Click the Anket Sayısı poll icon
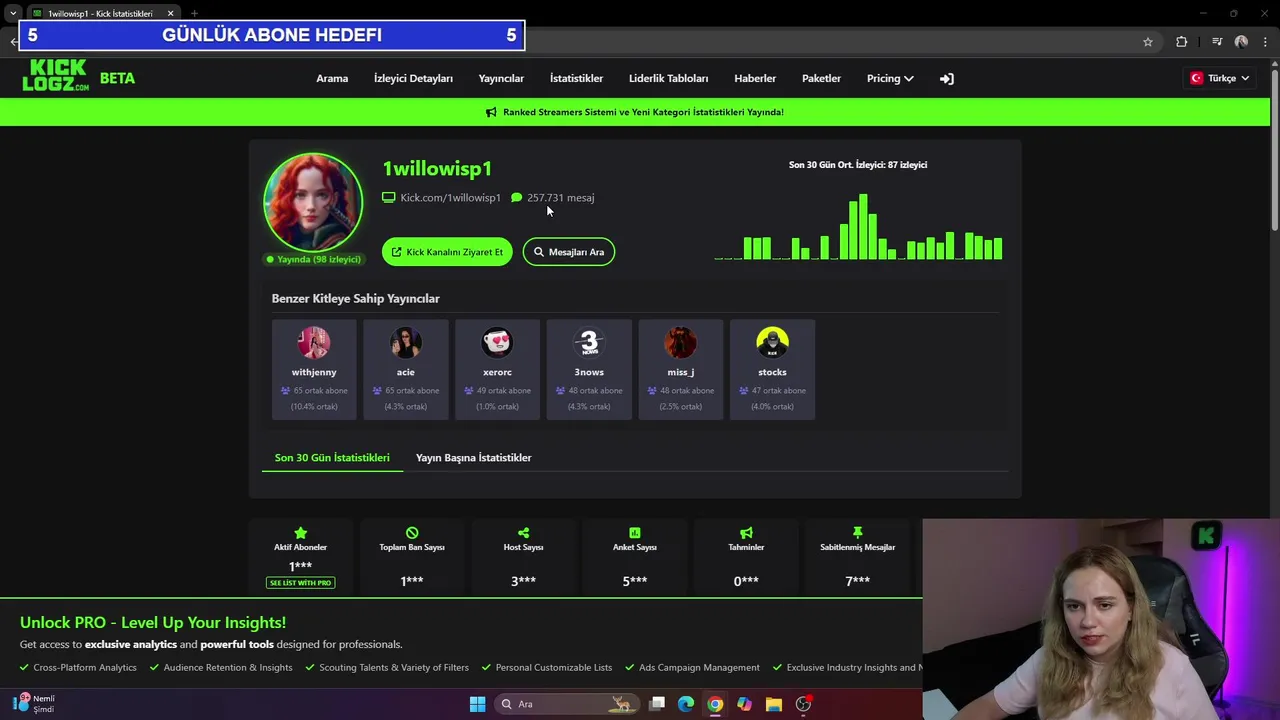 coord(635,533)
